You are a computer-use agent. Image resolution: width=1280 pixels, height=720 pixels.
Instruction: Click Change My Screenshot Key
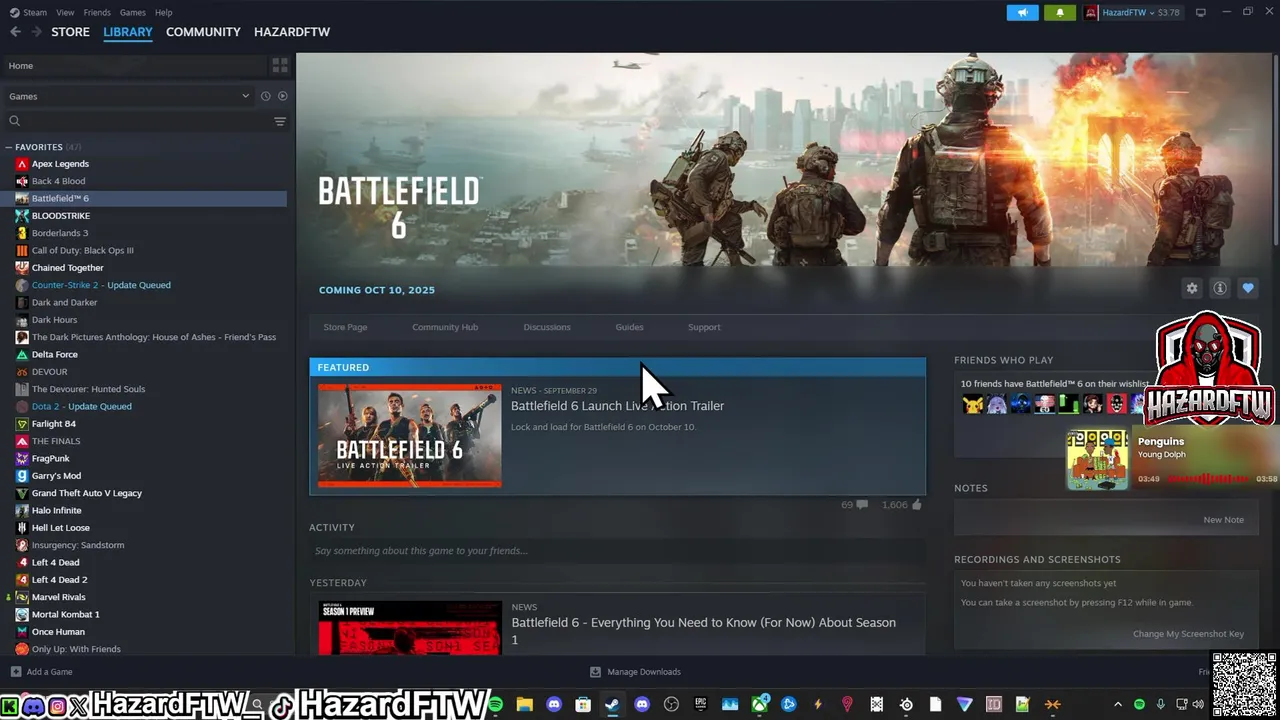(1188, 634)
